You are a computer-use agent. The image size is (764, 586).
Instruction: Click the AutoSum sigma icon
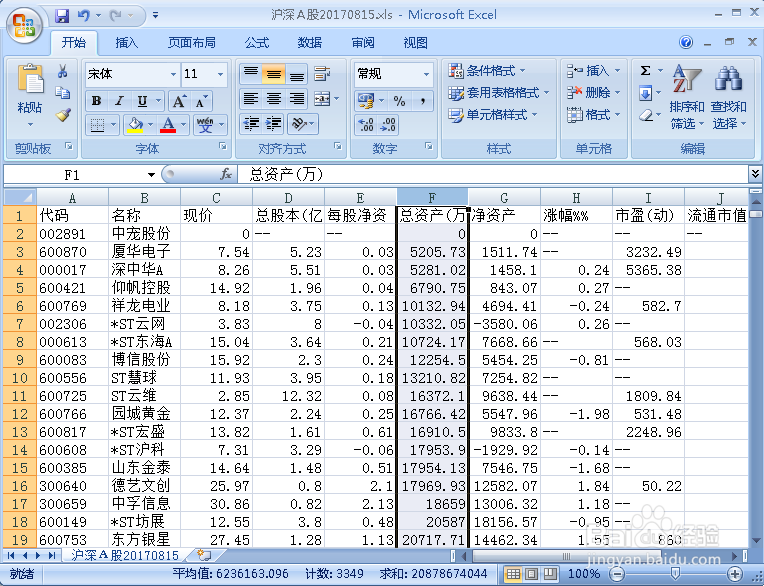tap(645, 71)
